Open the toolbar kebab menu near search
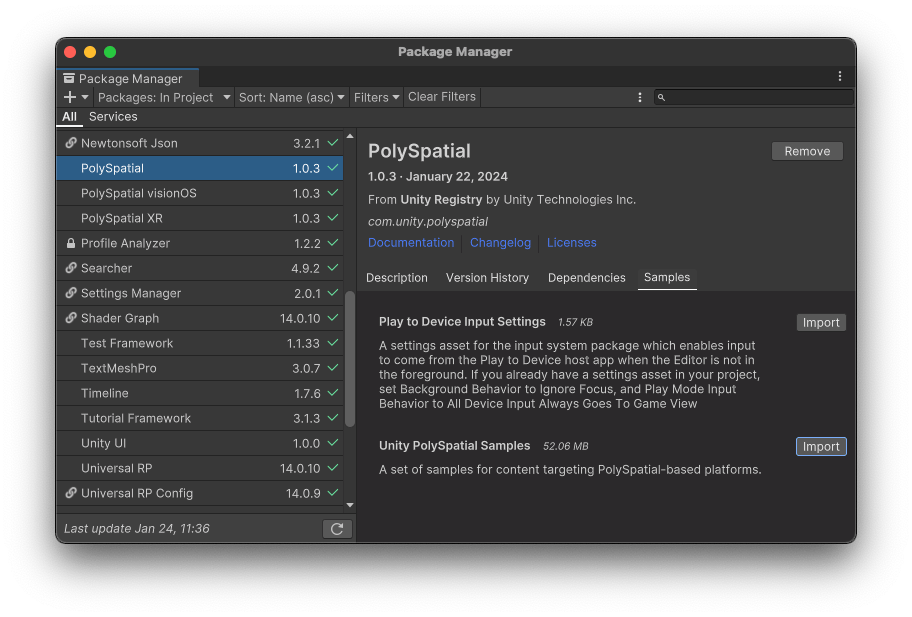This screenshot has width=912, height=617. pos(640,97)
